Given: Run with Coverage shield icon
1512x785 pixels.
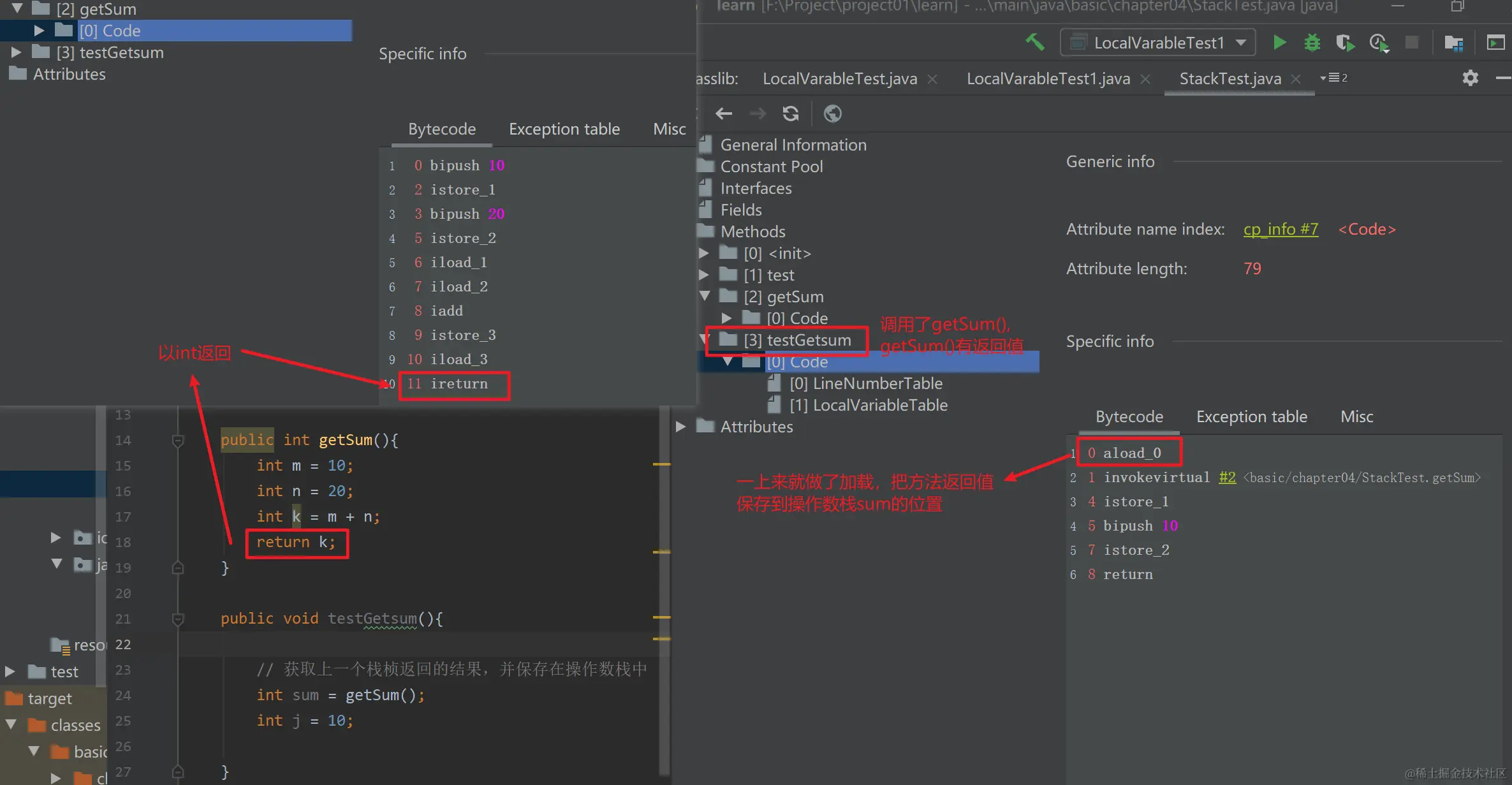Looking at the screenshot, I should (x=1344, y=43).
